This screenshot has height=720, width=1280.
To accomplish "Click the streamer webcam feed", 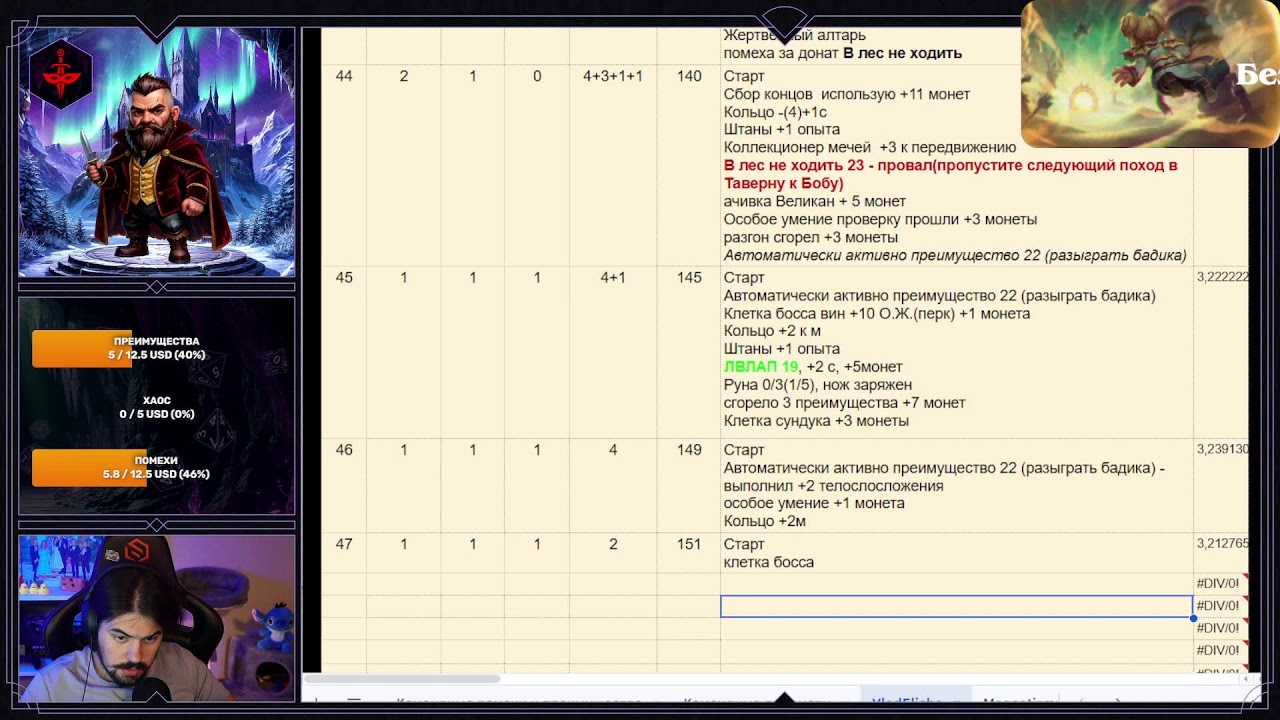I will [157, 618].
